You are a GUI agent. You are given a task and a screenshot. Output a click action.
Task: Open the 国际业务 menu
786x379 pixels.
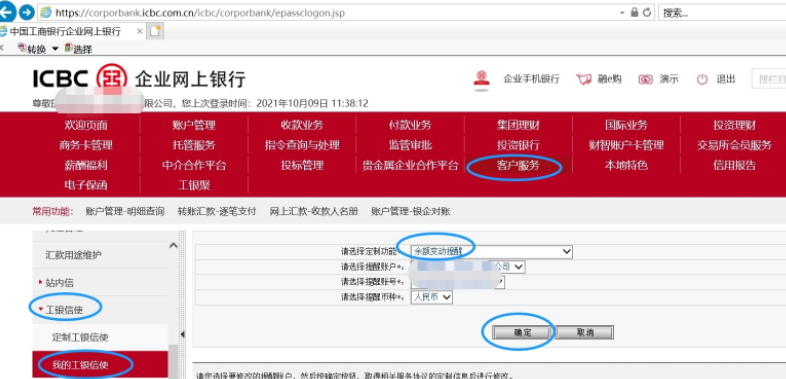click(626, 125)
